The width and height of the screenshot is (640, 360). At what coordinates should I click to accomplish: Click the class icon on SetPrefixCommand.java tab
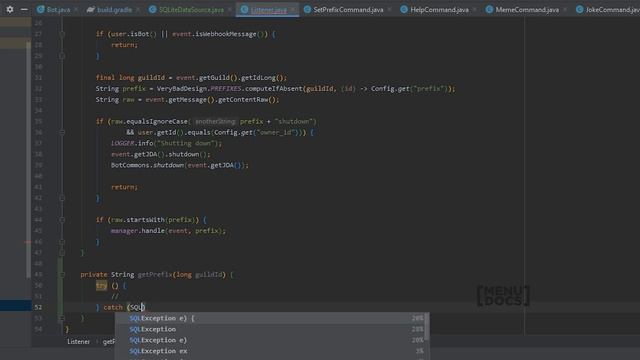307,9
